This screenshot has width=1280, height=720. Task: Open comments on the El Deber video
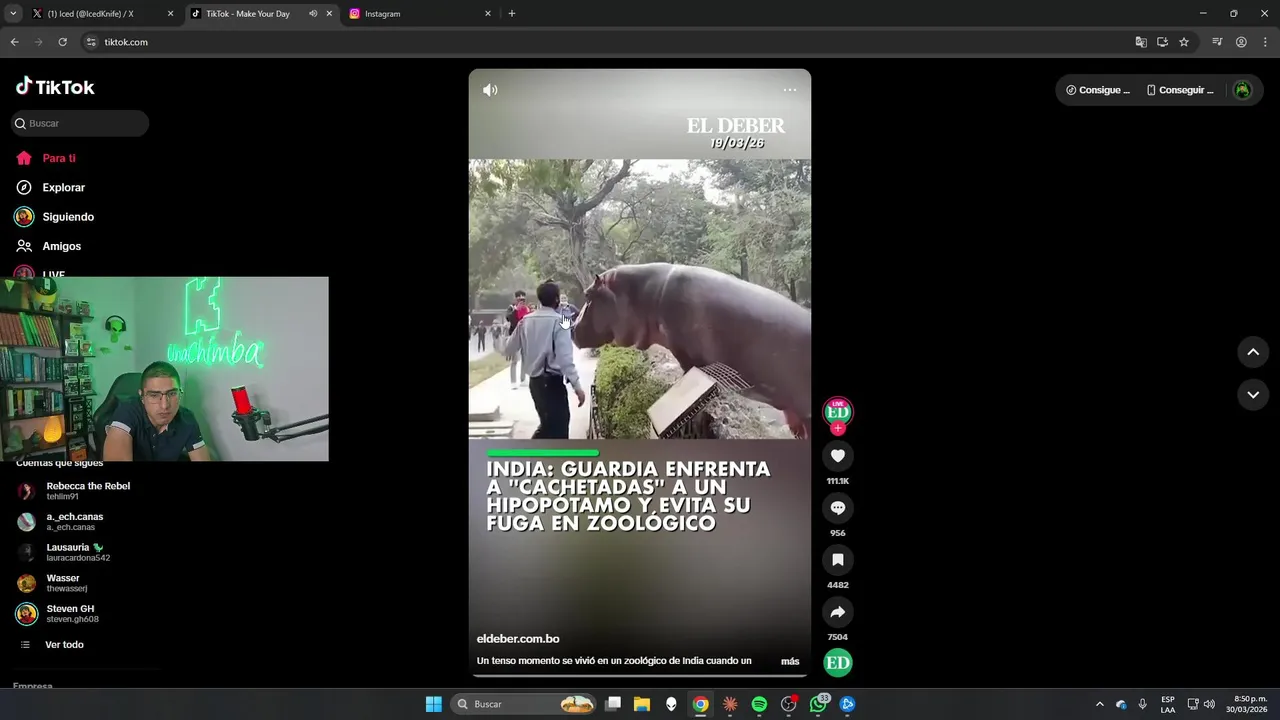coord(838,508)
